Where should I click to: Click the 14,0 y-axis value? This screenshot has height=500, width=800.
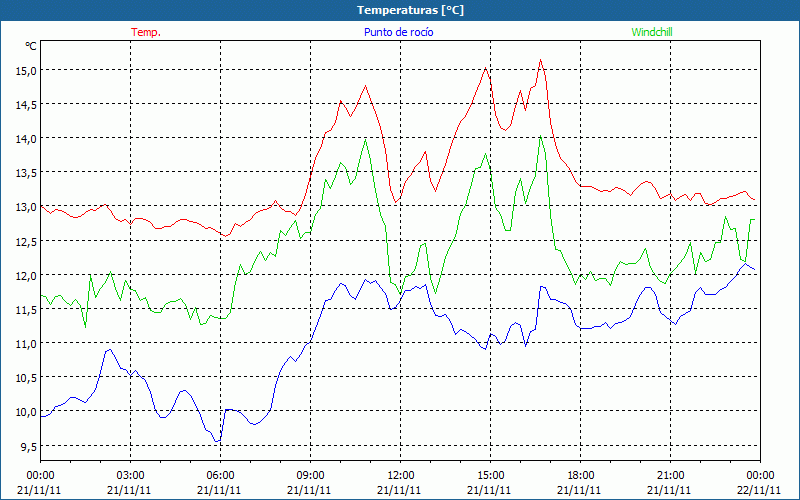[26, 139]
